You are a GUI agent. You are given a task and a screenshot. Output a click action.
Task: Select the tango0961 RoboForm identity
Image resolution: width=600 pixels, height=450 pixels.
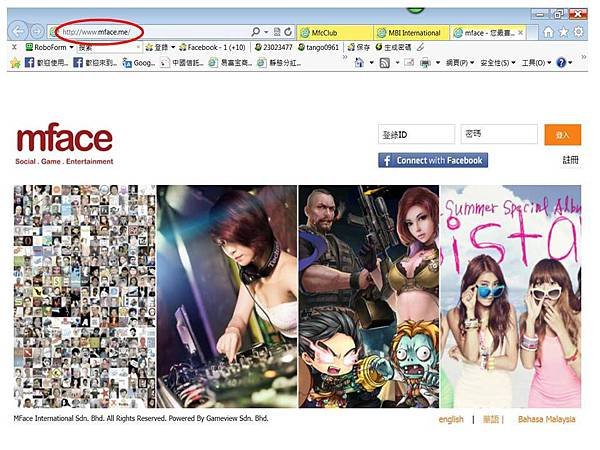[x=318, y=47]
